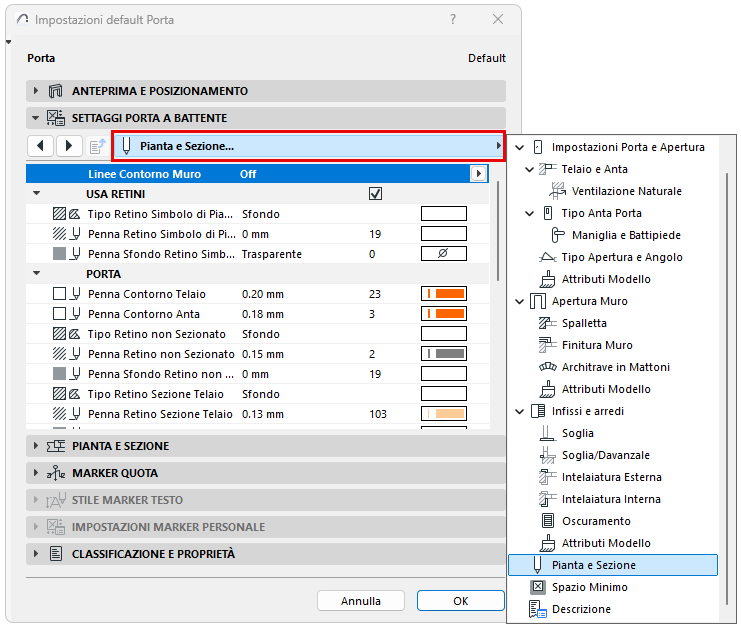Click the parameter list vertical scrollbar
This screenshot has width=741, height=629.
[498, 232]
